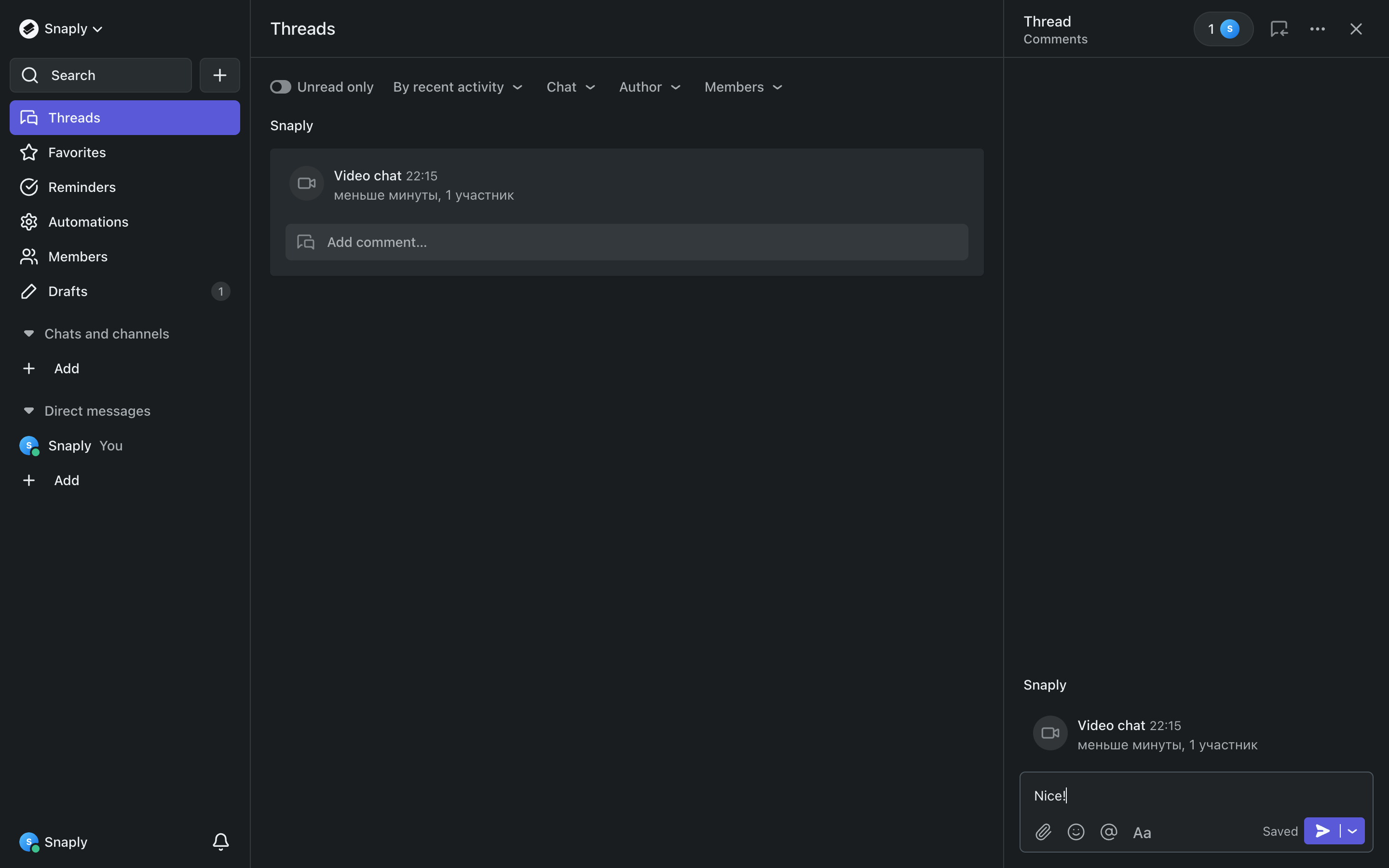Click the Favorites star icon
This screenshot has width=1389, height=868.
pos(29,153)
